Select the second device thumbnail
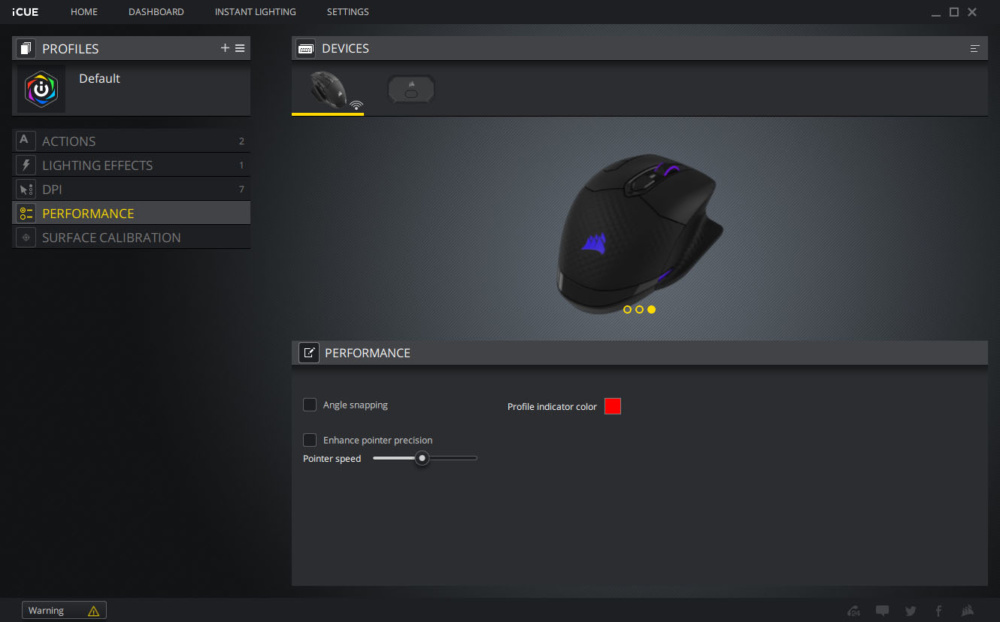Image resolution: width=1000 pixels, height=622 pixels. (411, 90)
